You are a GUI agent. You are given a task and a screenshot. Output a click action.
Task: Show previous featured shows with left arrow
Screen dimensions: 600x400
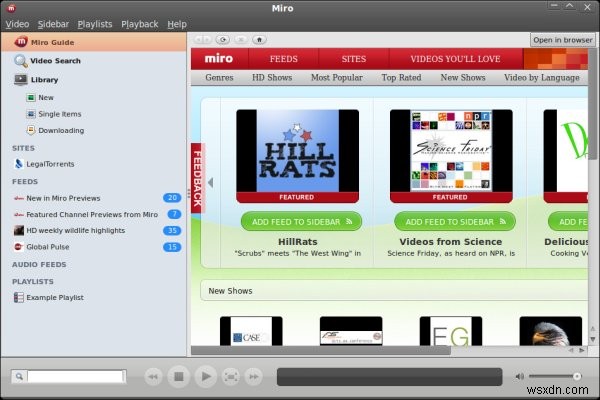coord(210,183)
